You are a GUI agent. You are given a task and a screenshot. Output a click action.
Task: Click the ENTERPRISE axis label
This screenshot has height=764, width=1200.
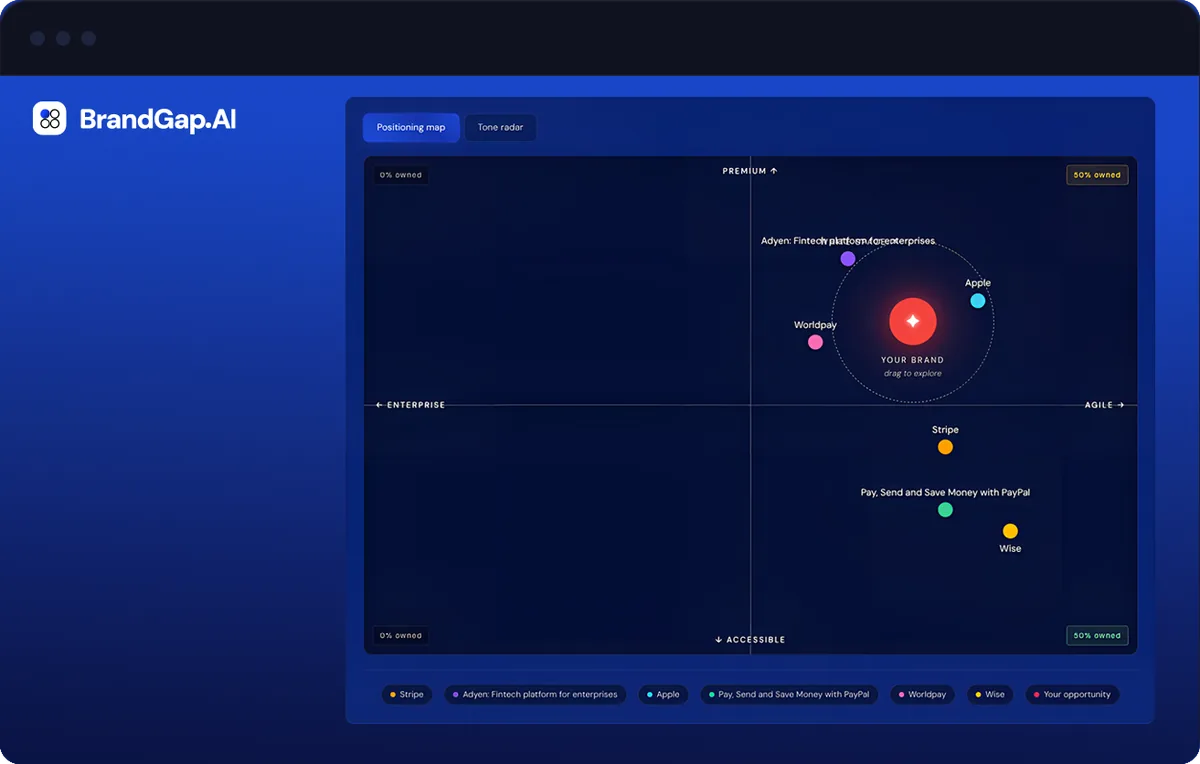[410, 405]
